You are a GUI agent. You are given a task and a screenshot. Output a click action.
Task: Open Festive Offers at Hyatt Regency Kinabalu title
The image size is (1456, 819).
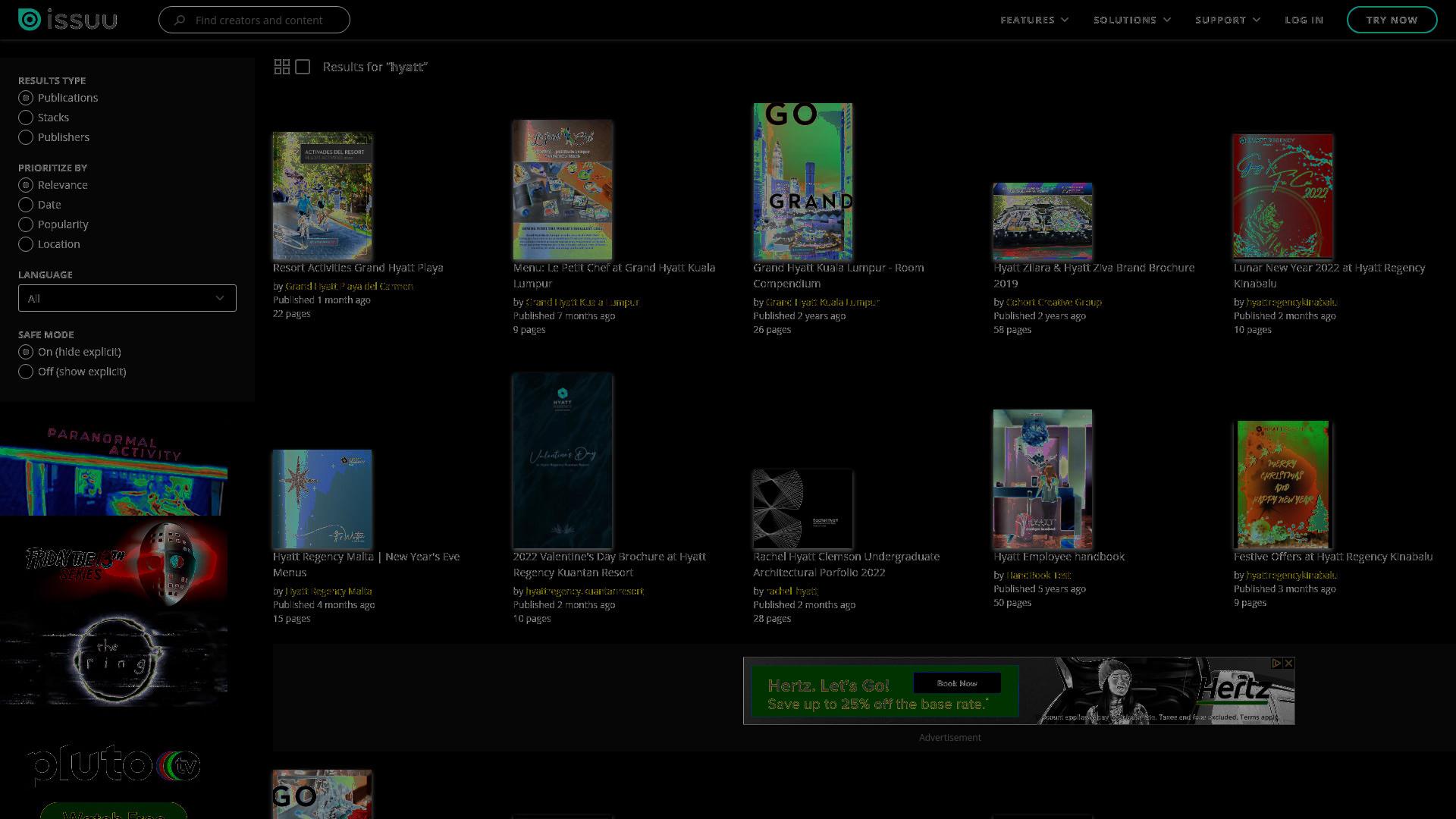(1332, 557)
